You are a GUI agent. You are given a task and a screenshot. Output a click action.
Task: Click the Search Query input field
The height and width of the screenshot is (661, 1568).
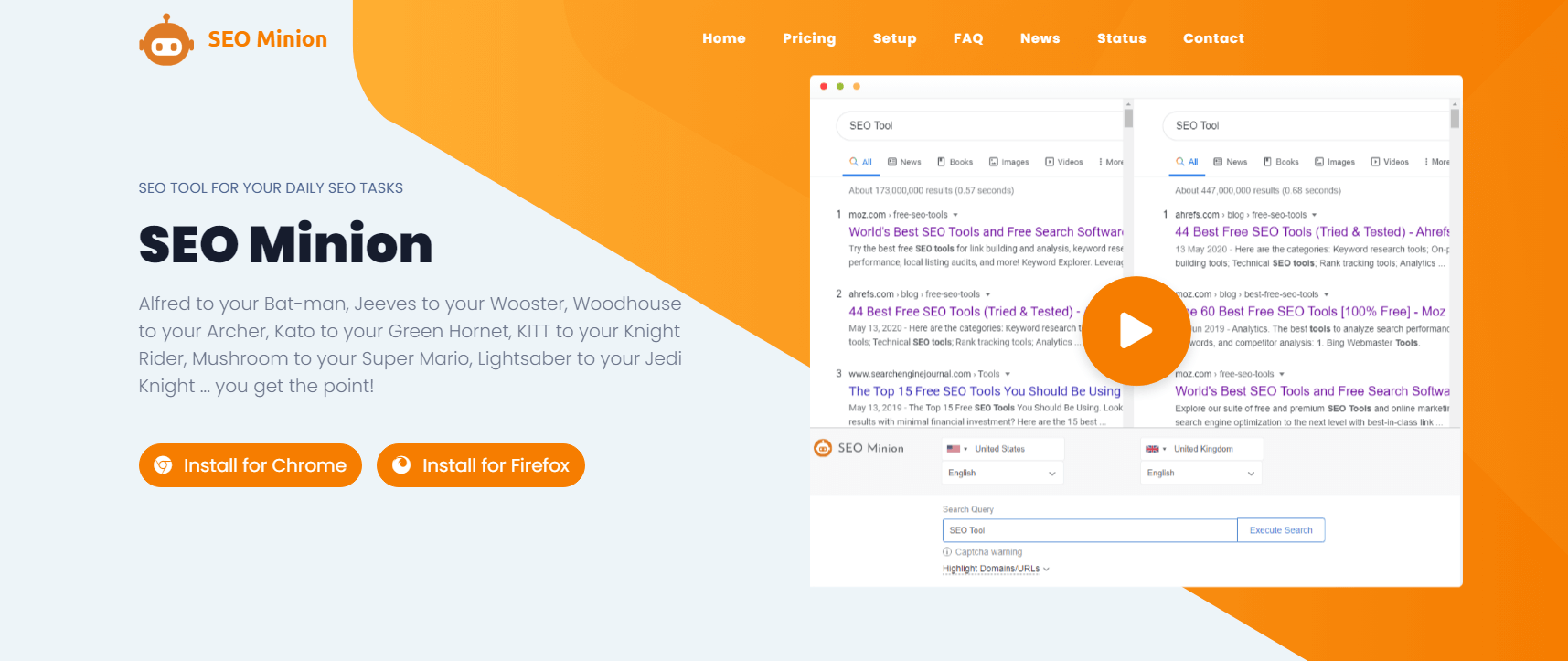(x=1090, y=530)
